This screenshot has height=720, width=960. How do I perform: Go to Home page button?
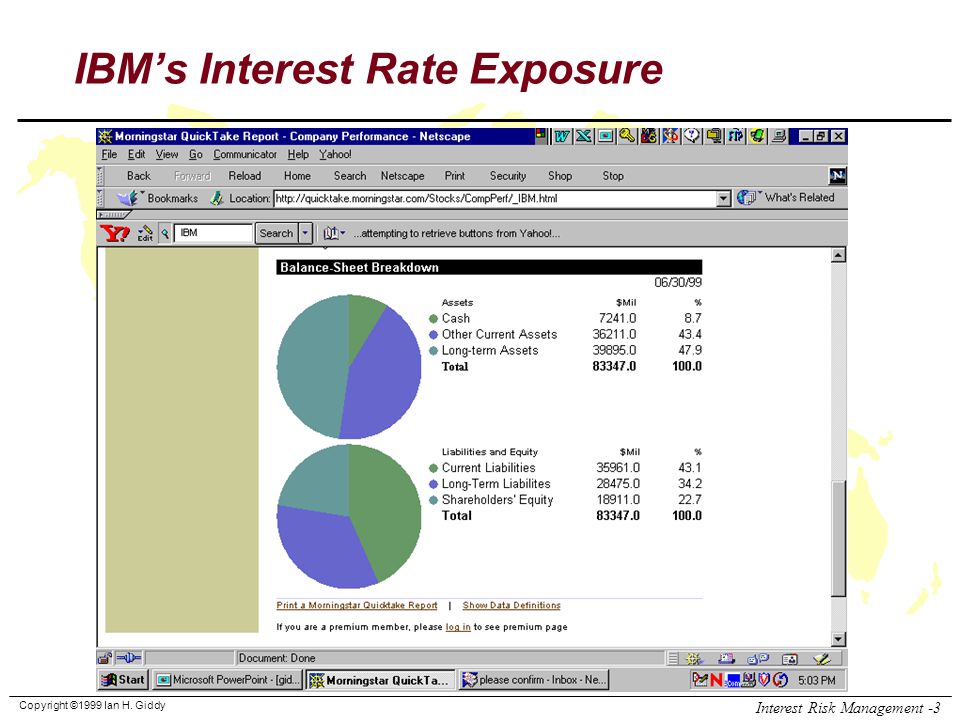(x=297, y=176)
